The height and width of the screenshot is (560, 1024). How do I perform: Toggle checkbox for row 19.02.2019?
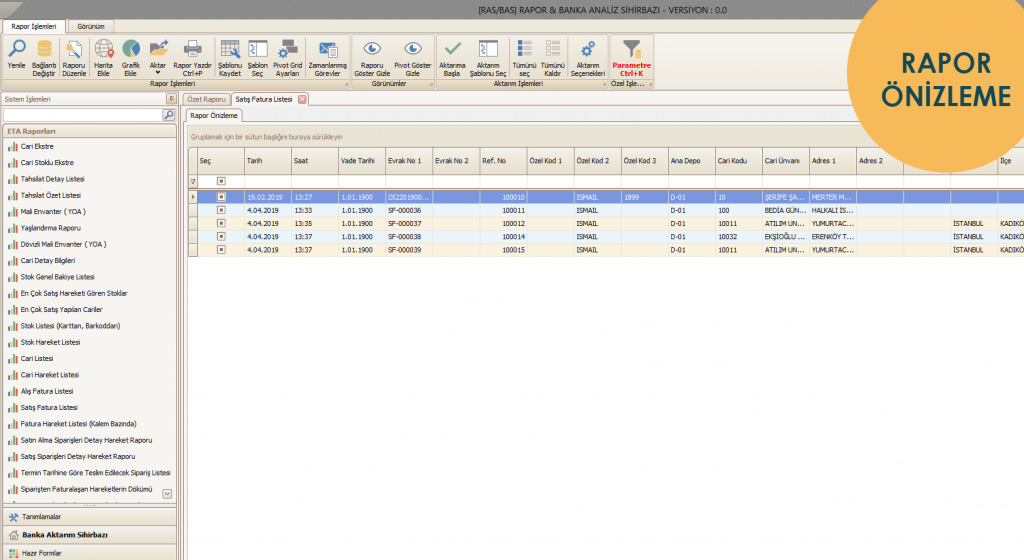point(221,196)
